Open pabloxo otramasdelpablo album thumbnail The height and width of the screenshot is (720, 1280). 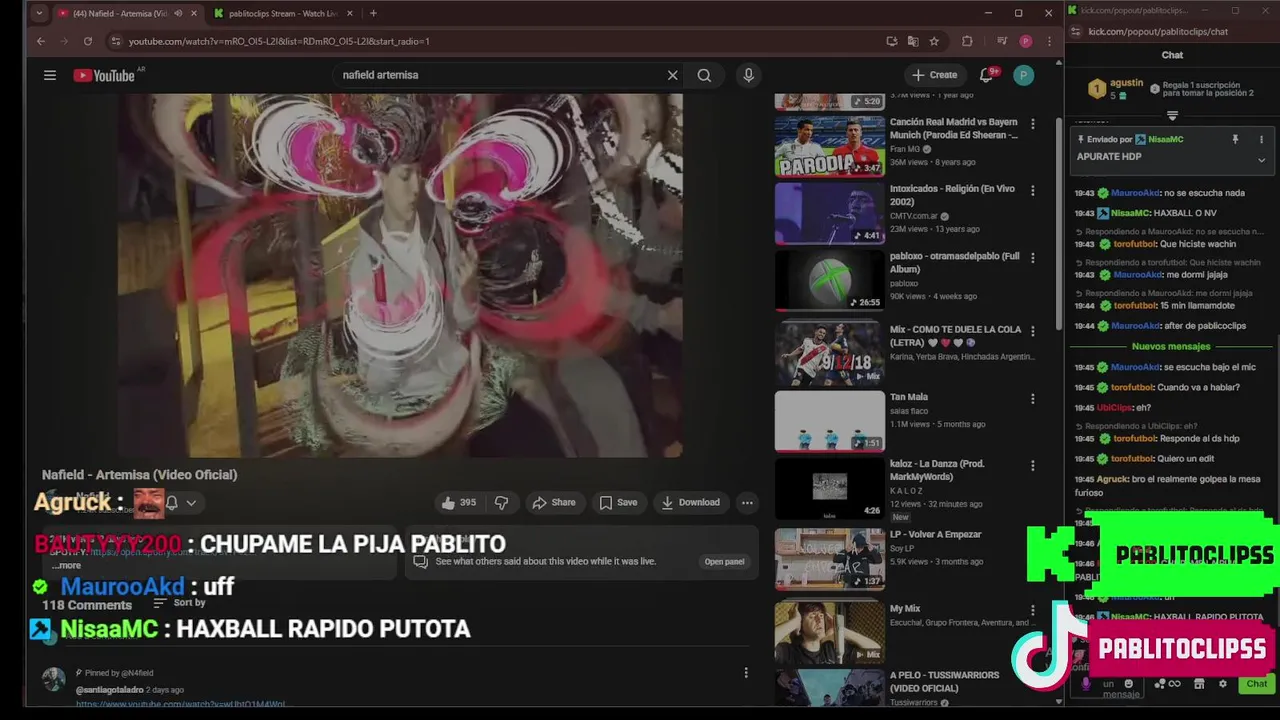(829, 280)
